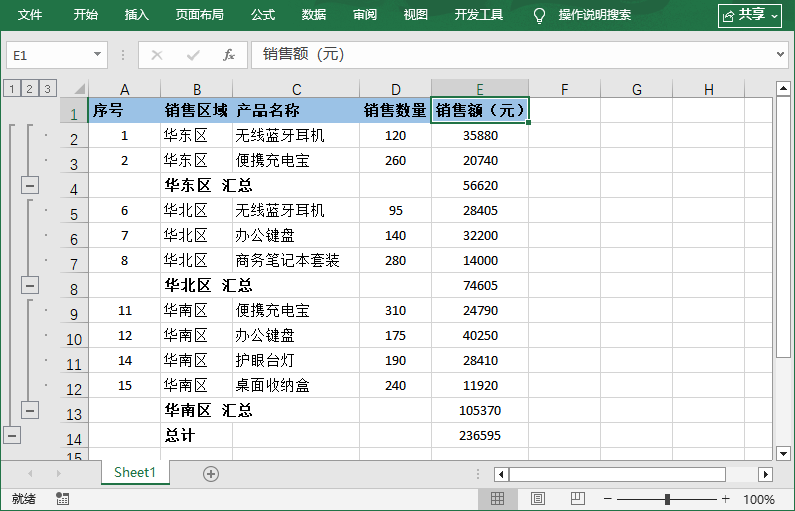Confirm entry with checkmark icon
The image size is (795, 511).
193,55
